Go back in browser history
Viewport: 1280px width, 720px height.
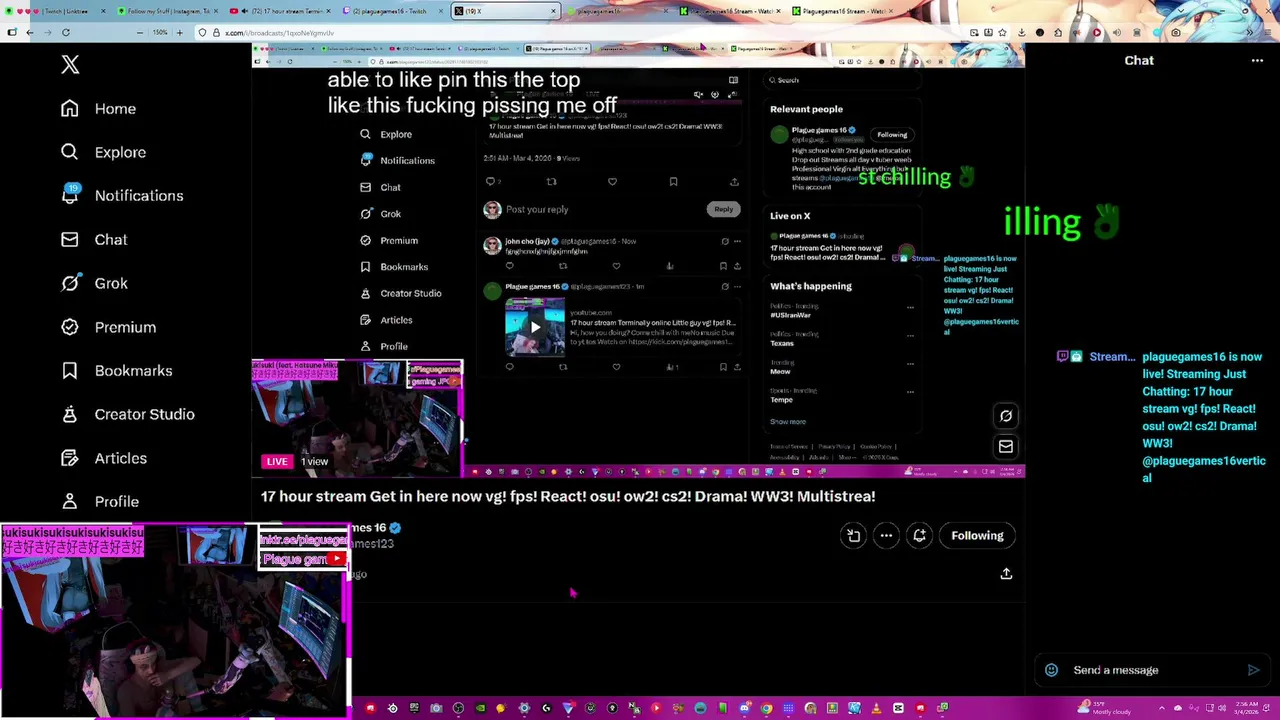(x=30, y=33)
